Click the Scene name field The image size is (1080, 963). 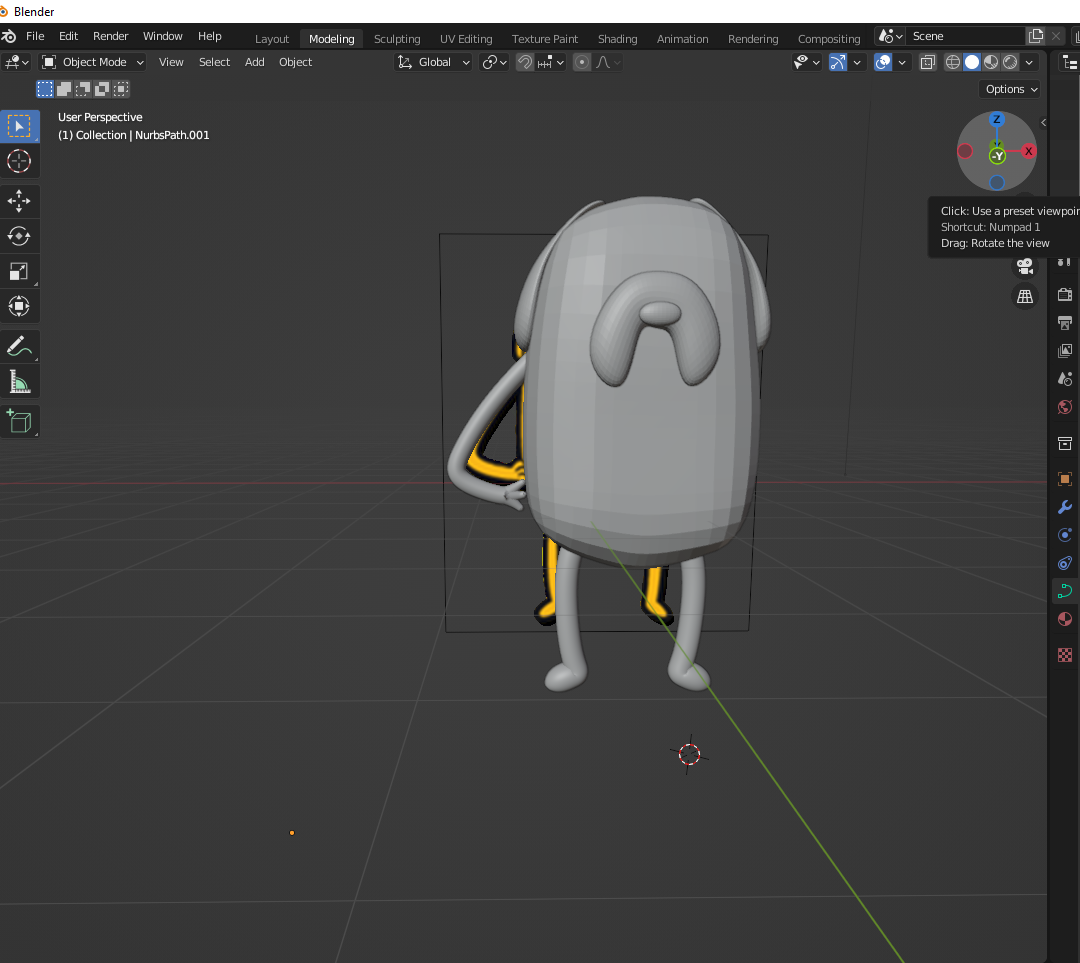966,36
